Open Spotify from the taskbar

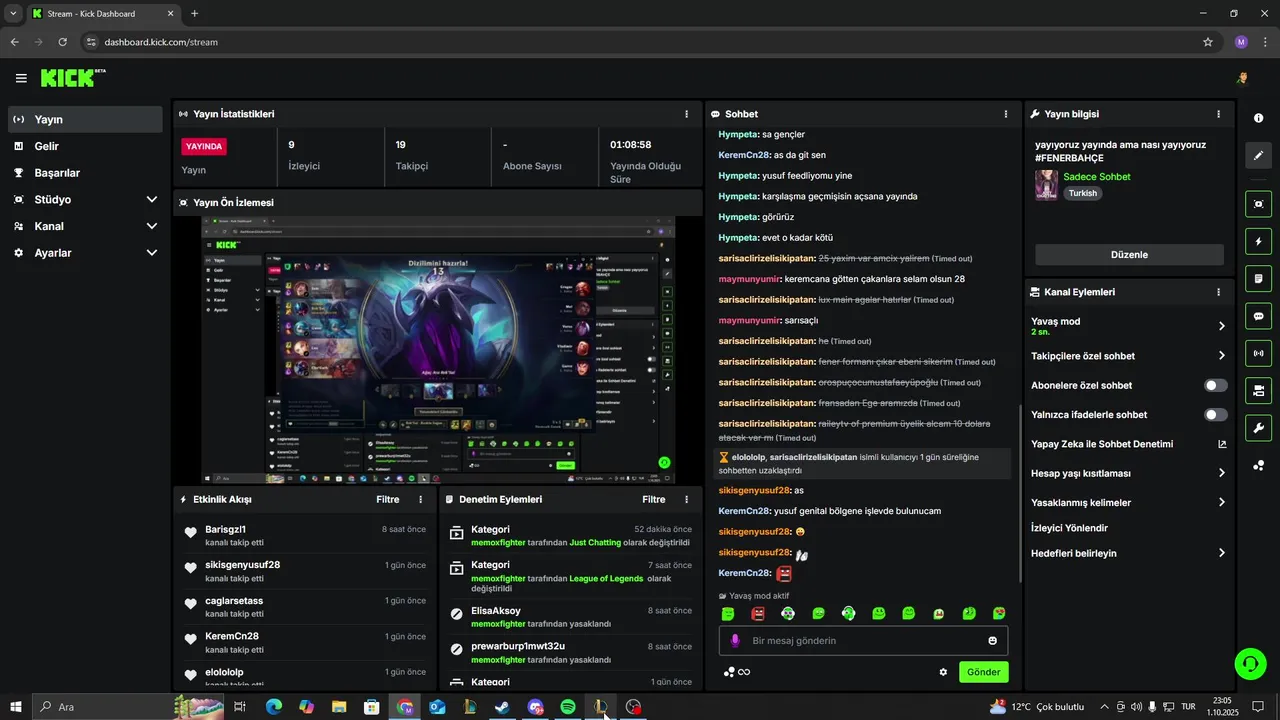point(567,707)
